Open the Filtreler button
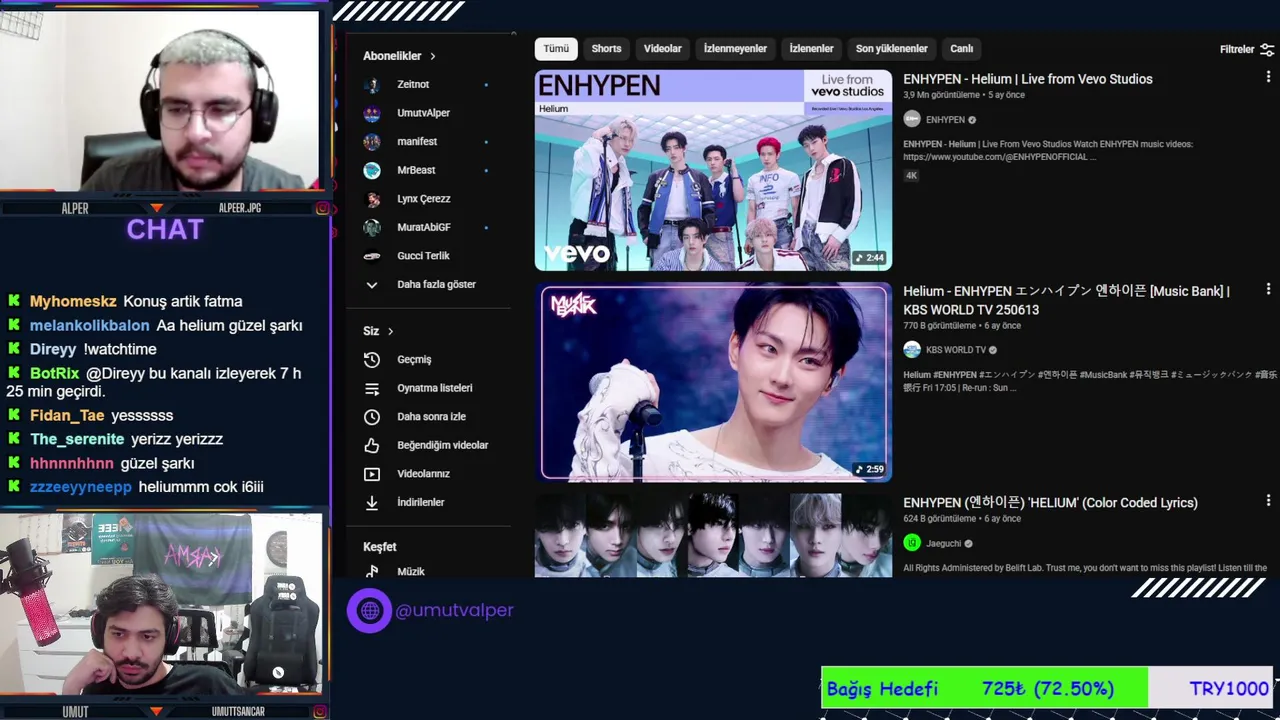The width and height of the screenshot is (1280, 720). [1246, 49]
